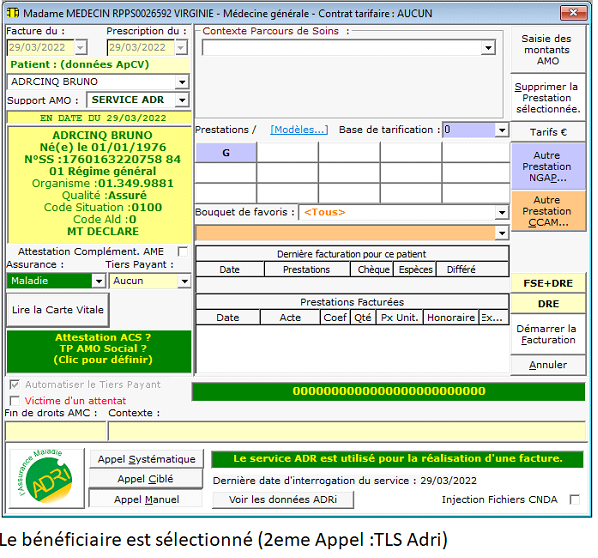The height and width of the screenshot is (558, 598).
Task: Click Espèces column in Dernière facturation
Action: point(415,269)
